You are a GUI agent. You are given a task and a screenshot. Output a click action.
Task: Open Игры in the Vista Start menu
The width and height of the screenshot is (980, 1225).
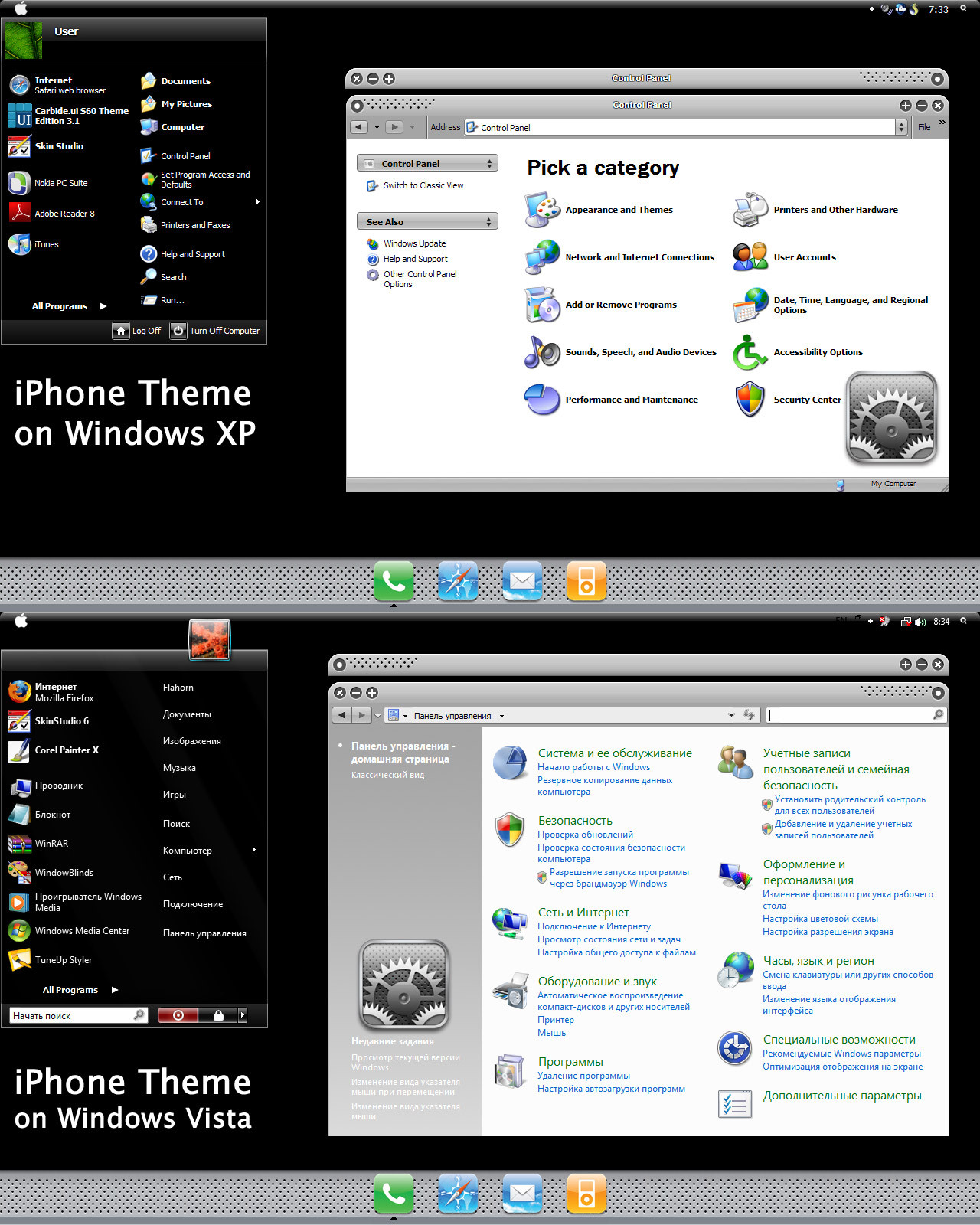(x=175, y=795)
